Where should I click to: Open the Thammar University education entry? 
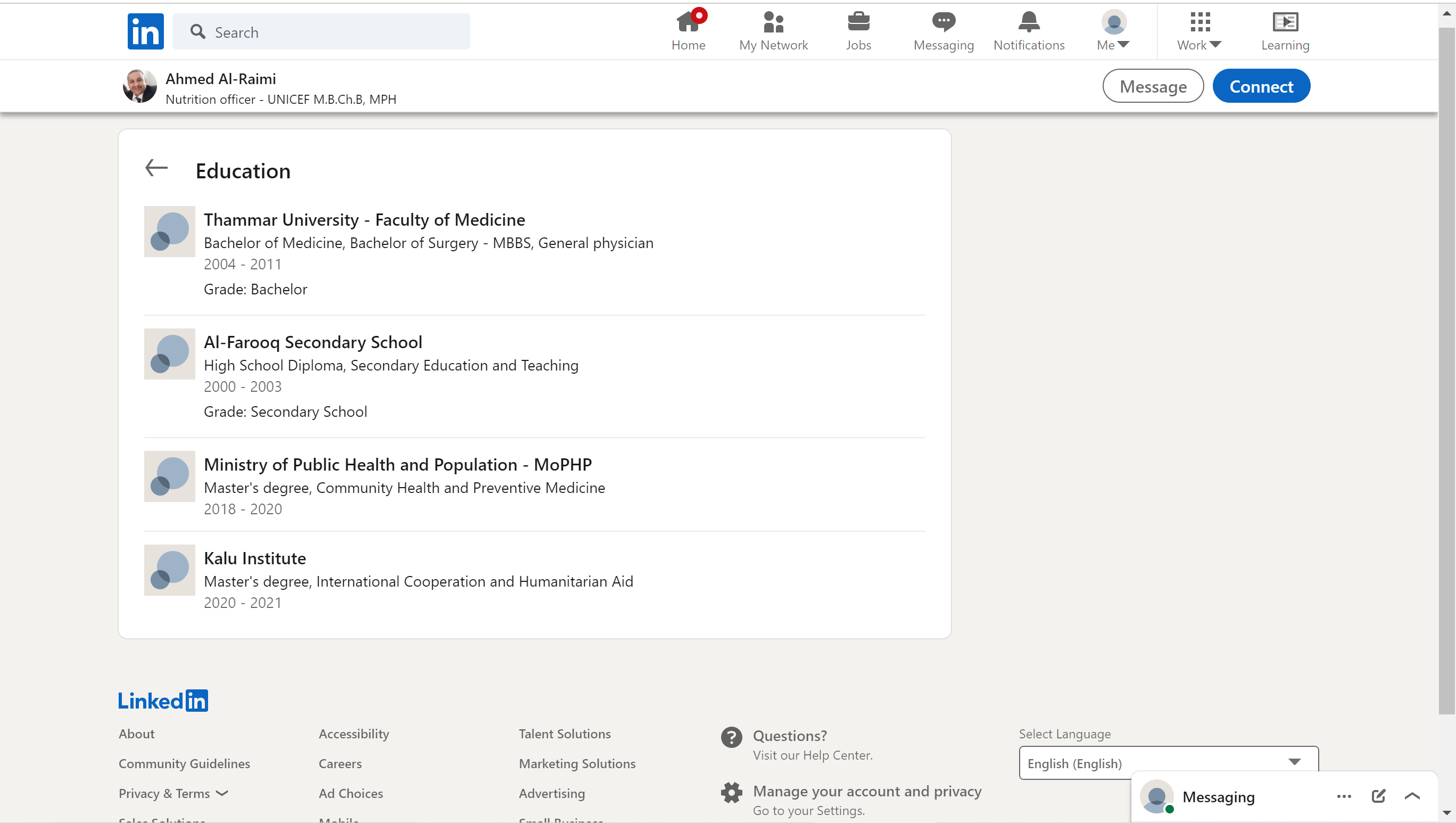pyautogui.click(x=364, y=220)
